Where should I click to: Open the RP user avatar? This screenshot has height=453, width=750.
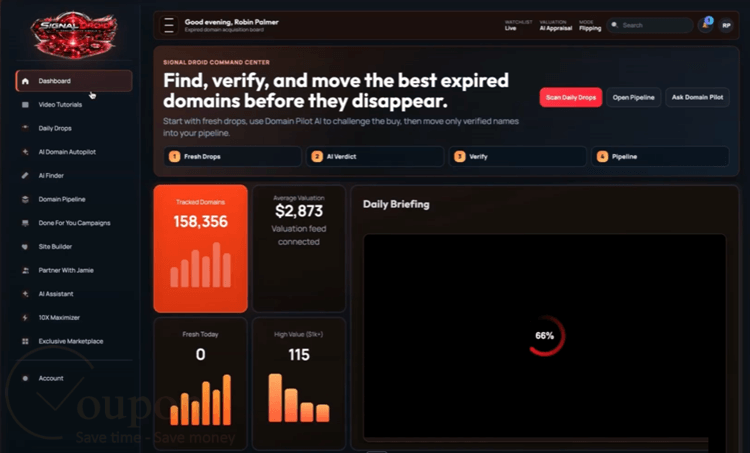point(726,25)
